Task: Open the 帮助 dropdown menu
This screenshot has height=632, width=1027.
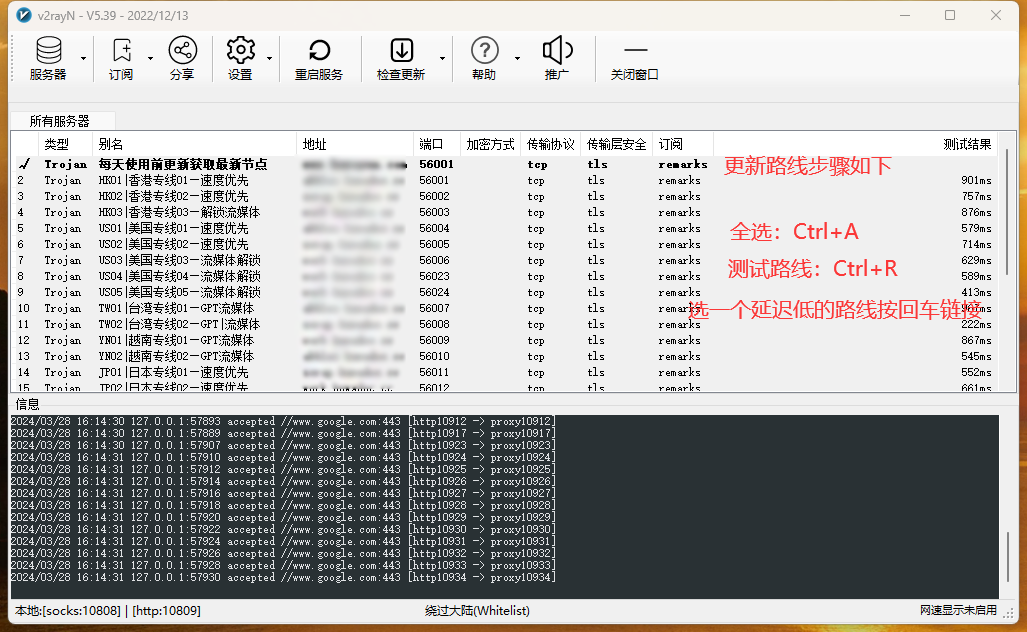Action: [516, 58]
